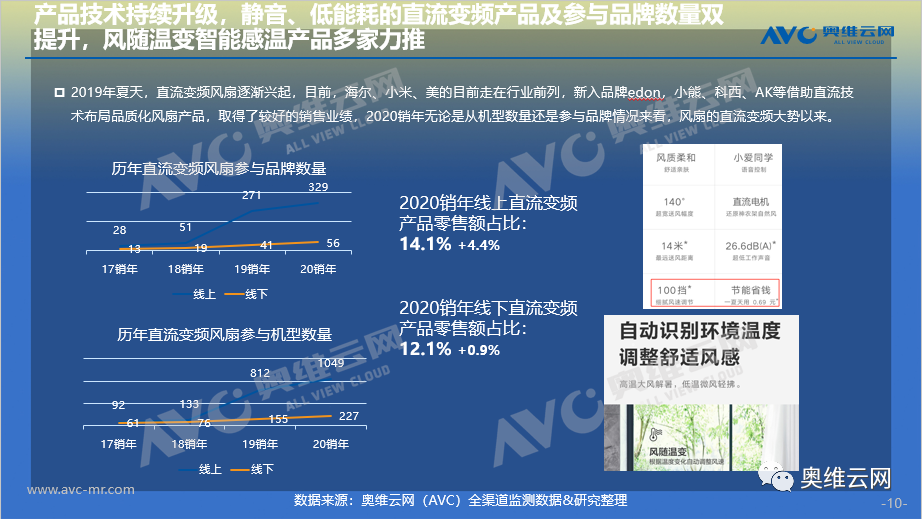922x519 pixels.
Task: Click the page number -10-
Action: pyautogui.click(x=894, y=504)
